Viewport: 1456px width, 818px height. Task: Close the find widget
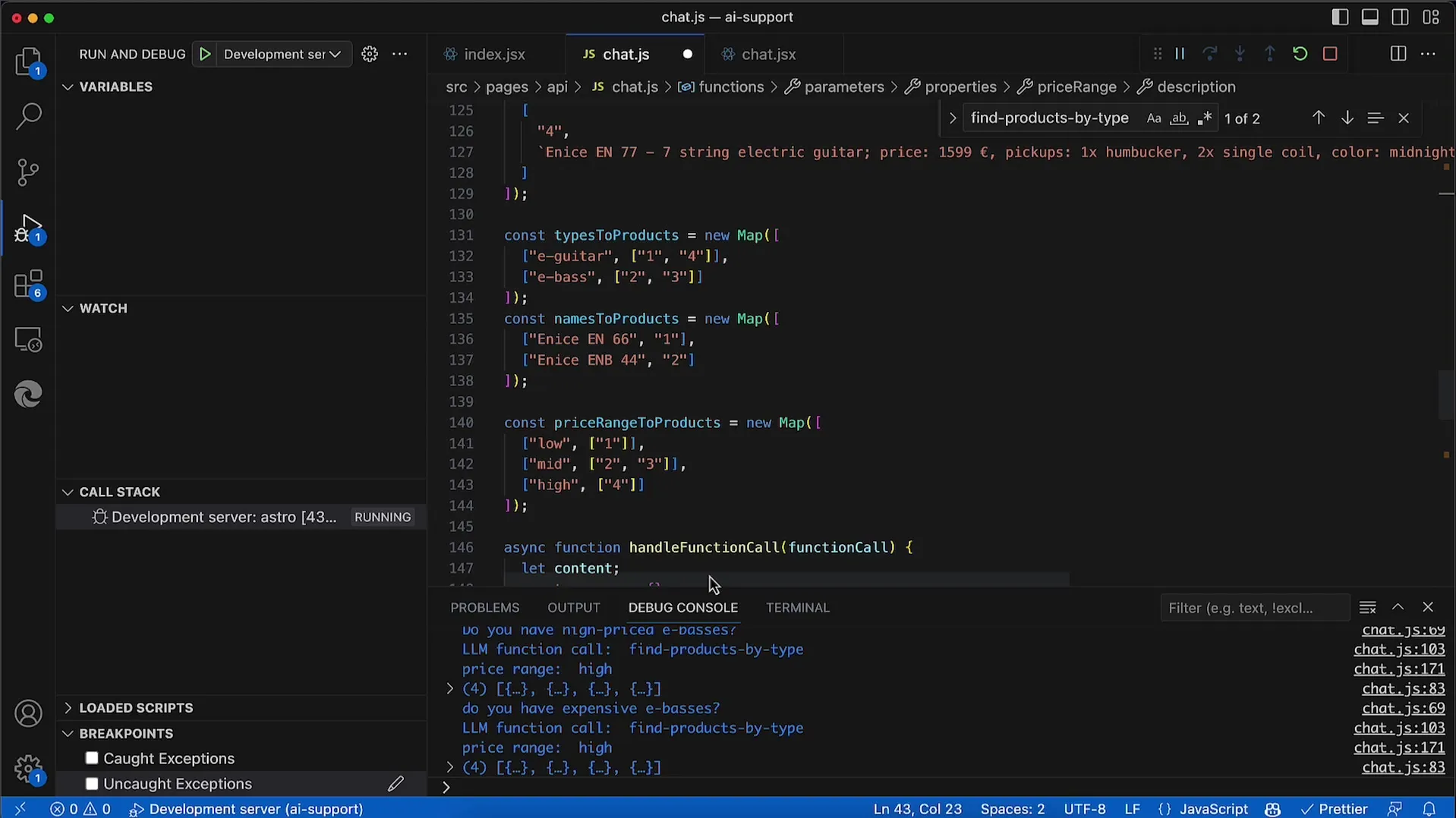[x=1404, y=118]
